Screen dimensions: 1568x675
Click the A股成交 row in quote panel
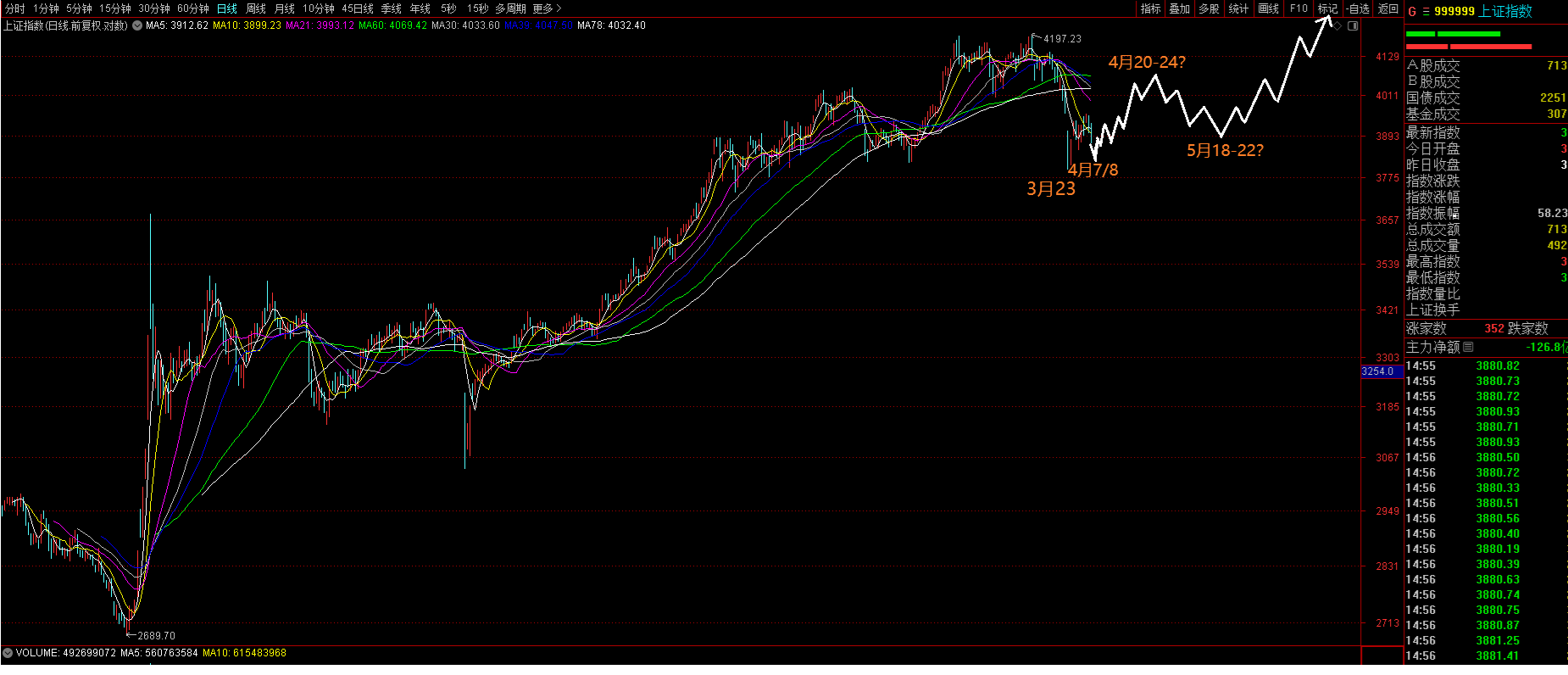(x=1487, y=65)
